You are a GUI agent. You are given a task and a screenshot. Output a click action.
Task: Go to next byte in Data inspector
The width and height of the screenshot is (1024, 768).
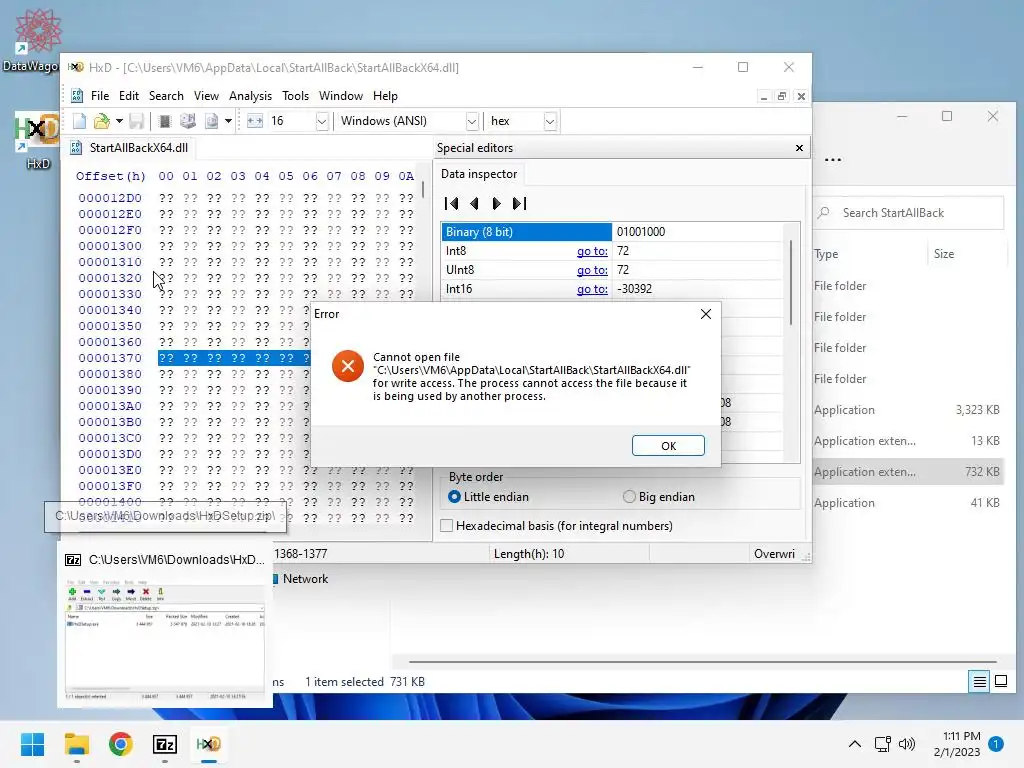pyautogui.click(x=496, y=204)
